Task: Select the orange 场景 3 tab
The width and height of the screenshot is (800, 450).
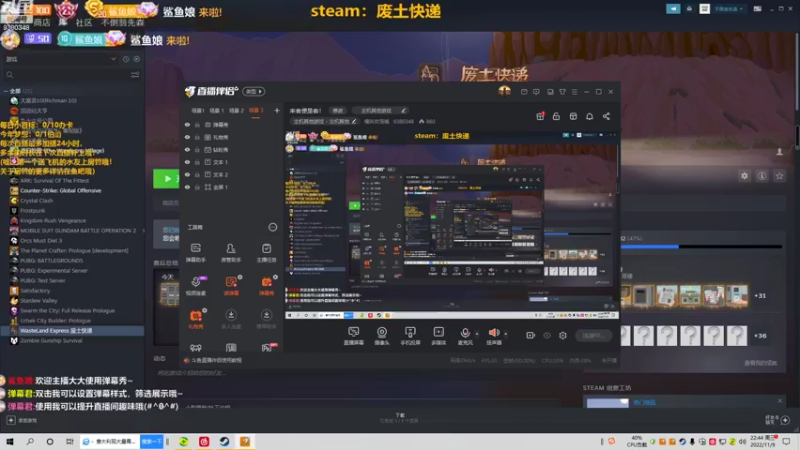Action: tap(256, 110)
